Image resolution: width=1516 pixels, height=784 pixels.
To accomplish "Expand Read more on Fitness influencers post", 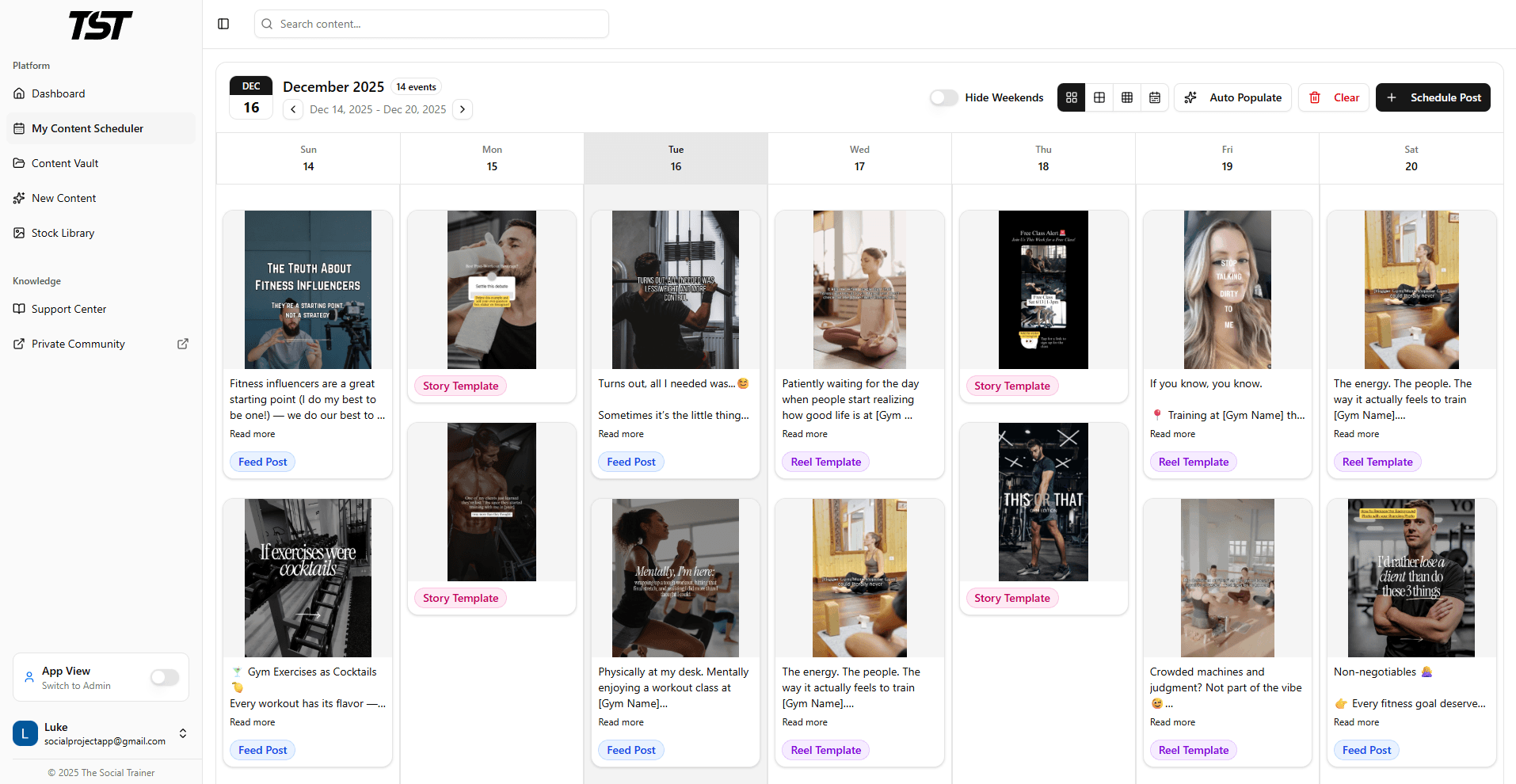I will click(x=253, y=434).
